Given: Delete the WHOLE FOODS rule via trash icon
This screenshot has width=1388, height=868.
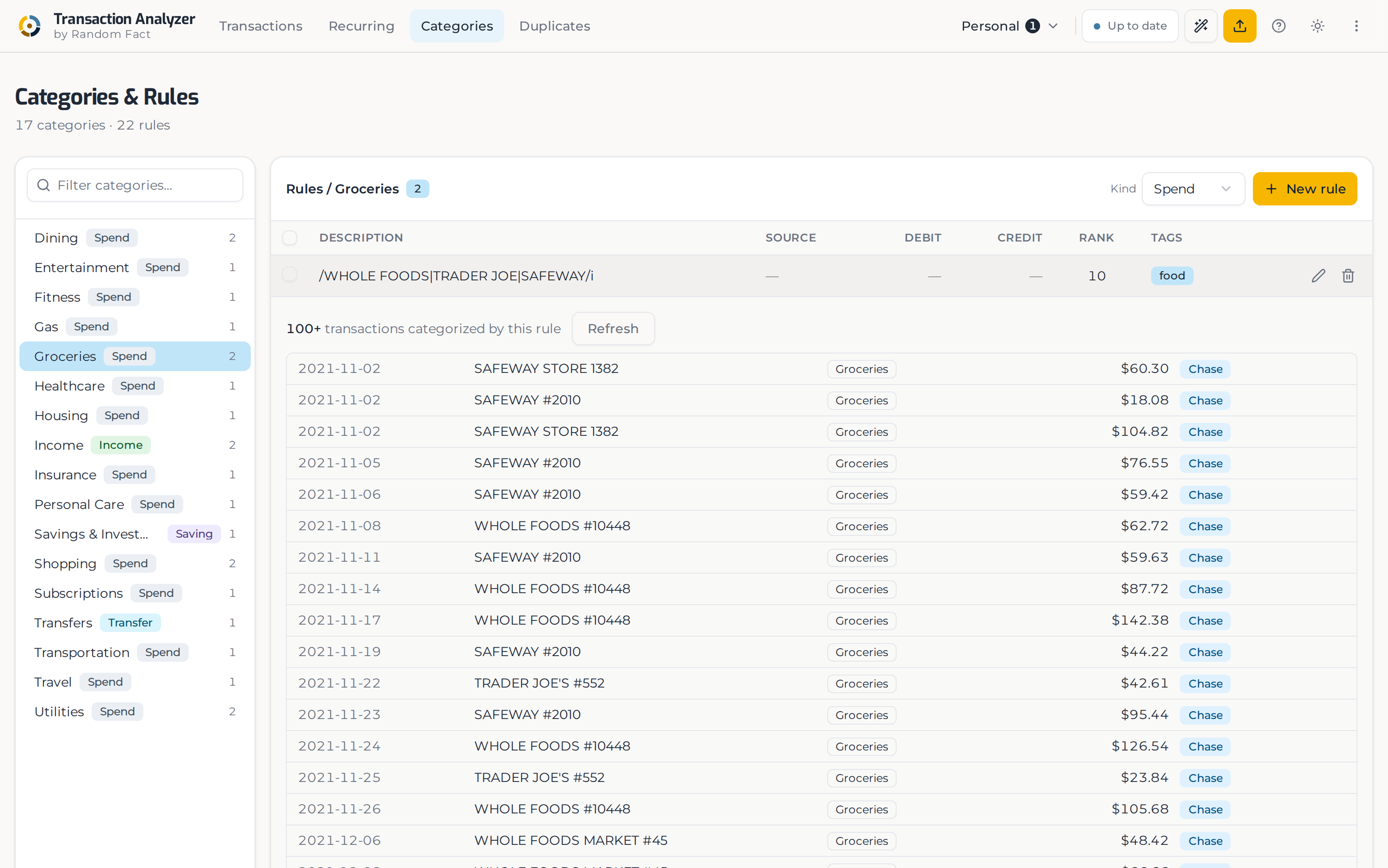Looking at the screenshot, I should (1348, 276).
